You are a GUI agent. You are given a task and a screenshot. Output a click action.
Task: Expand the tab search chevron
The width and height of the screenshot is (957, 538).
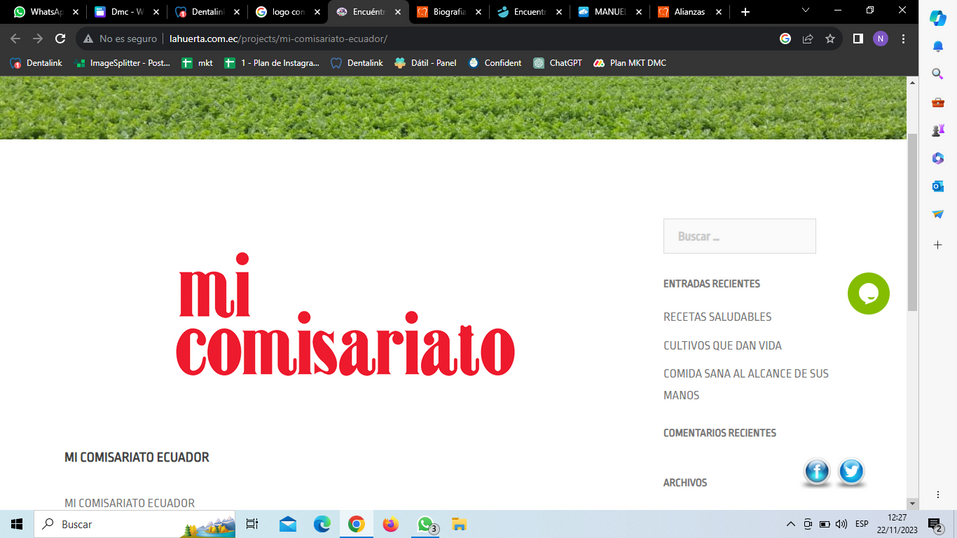click(x=805, y=11)
